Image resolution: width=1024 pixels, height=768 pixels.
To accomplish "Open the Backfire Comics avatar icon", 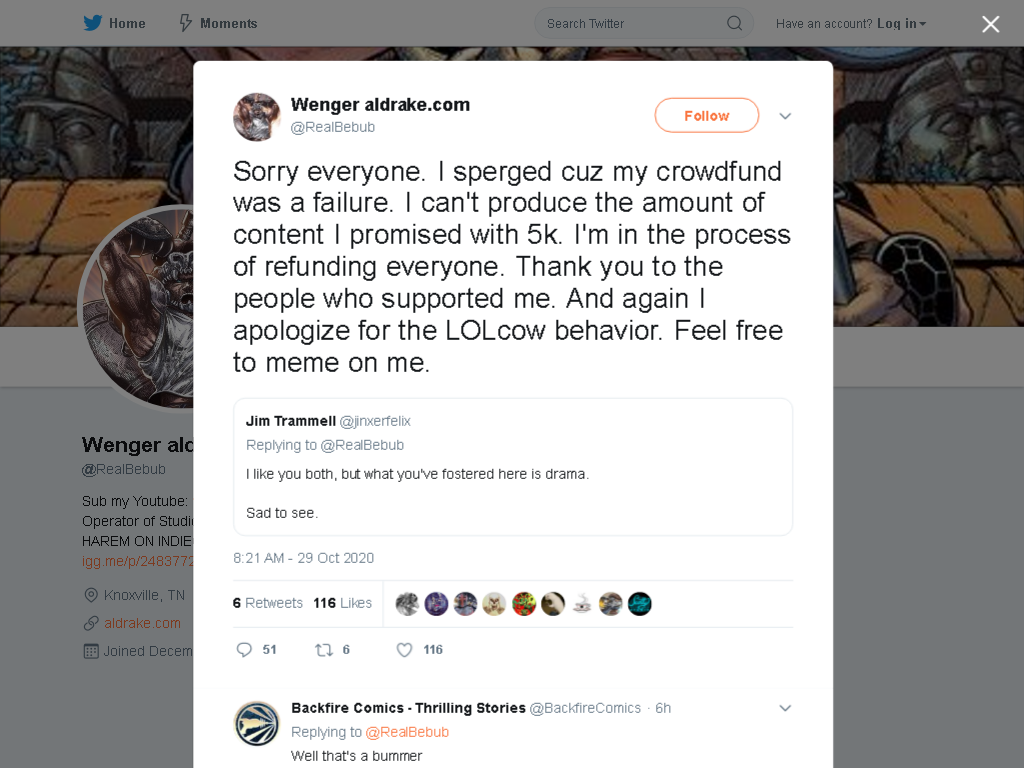I will point(257,724).
